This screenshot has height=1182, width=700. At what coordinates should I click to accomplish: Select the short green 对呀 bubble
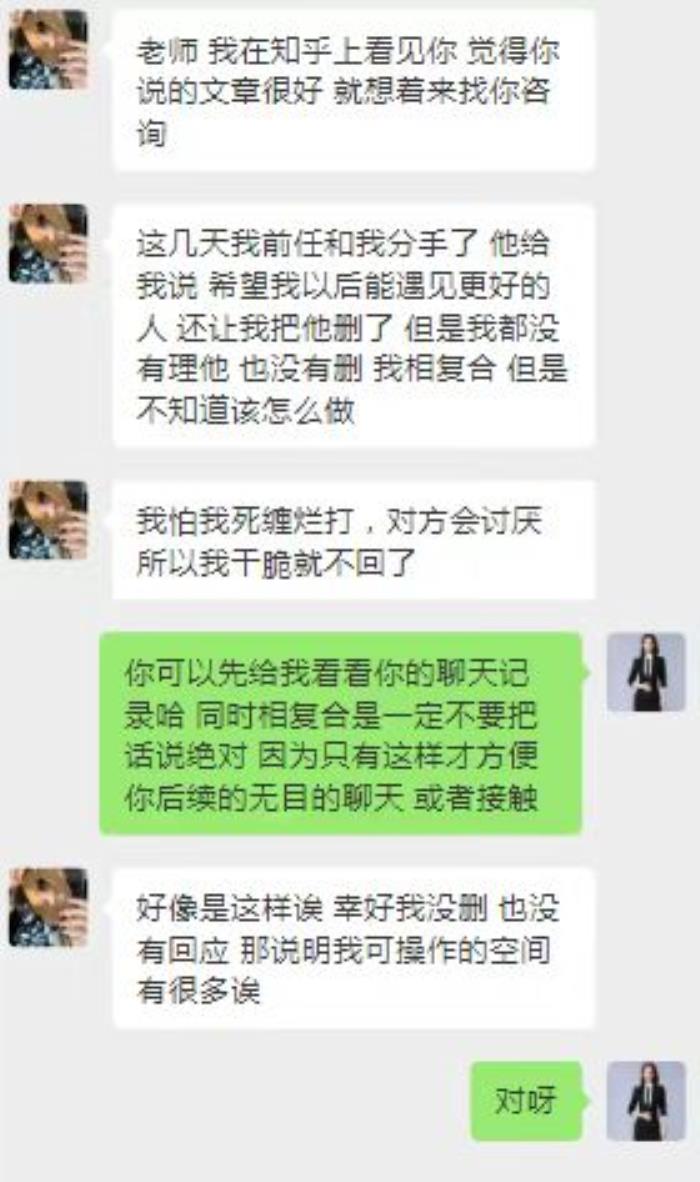click(x=527, y=1101)
